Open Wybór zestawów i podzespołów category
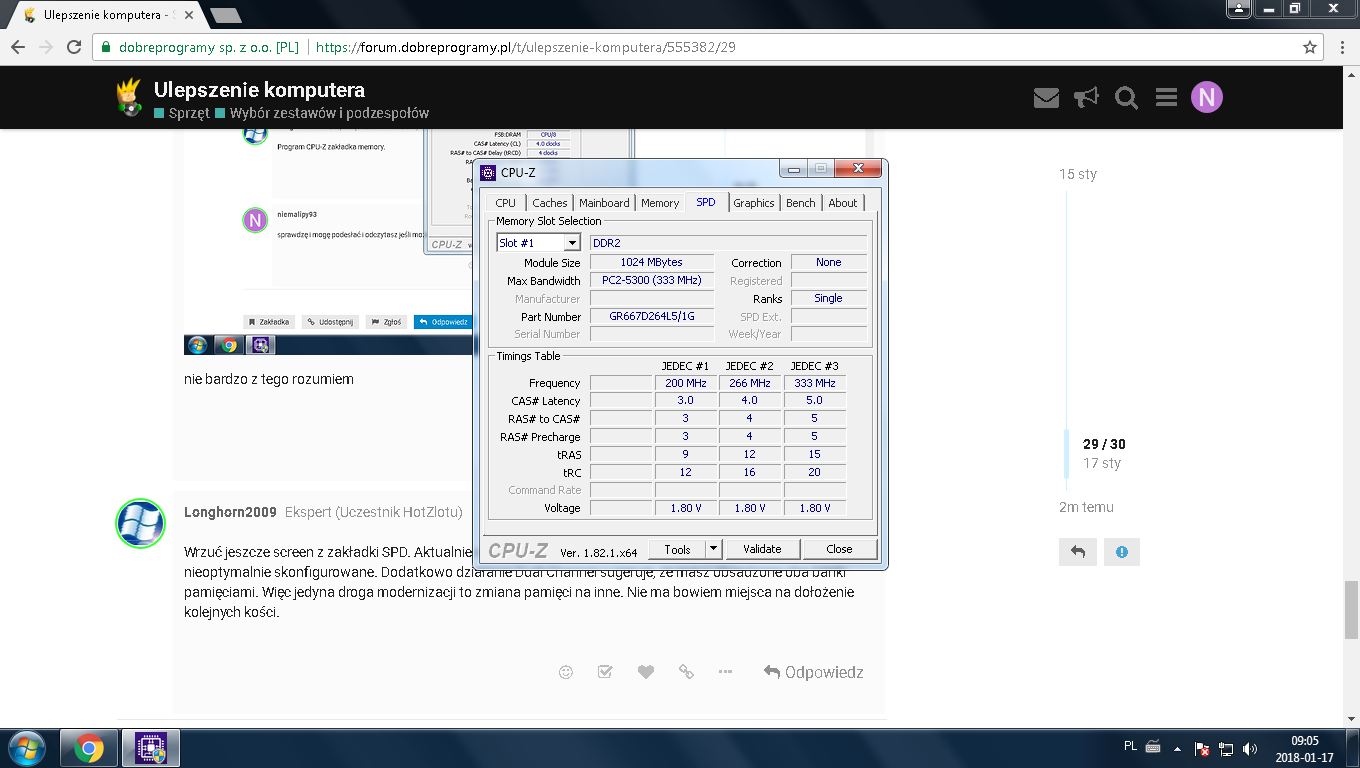 tap(322, 113)
